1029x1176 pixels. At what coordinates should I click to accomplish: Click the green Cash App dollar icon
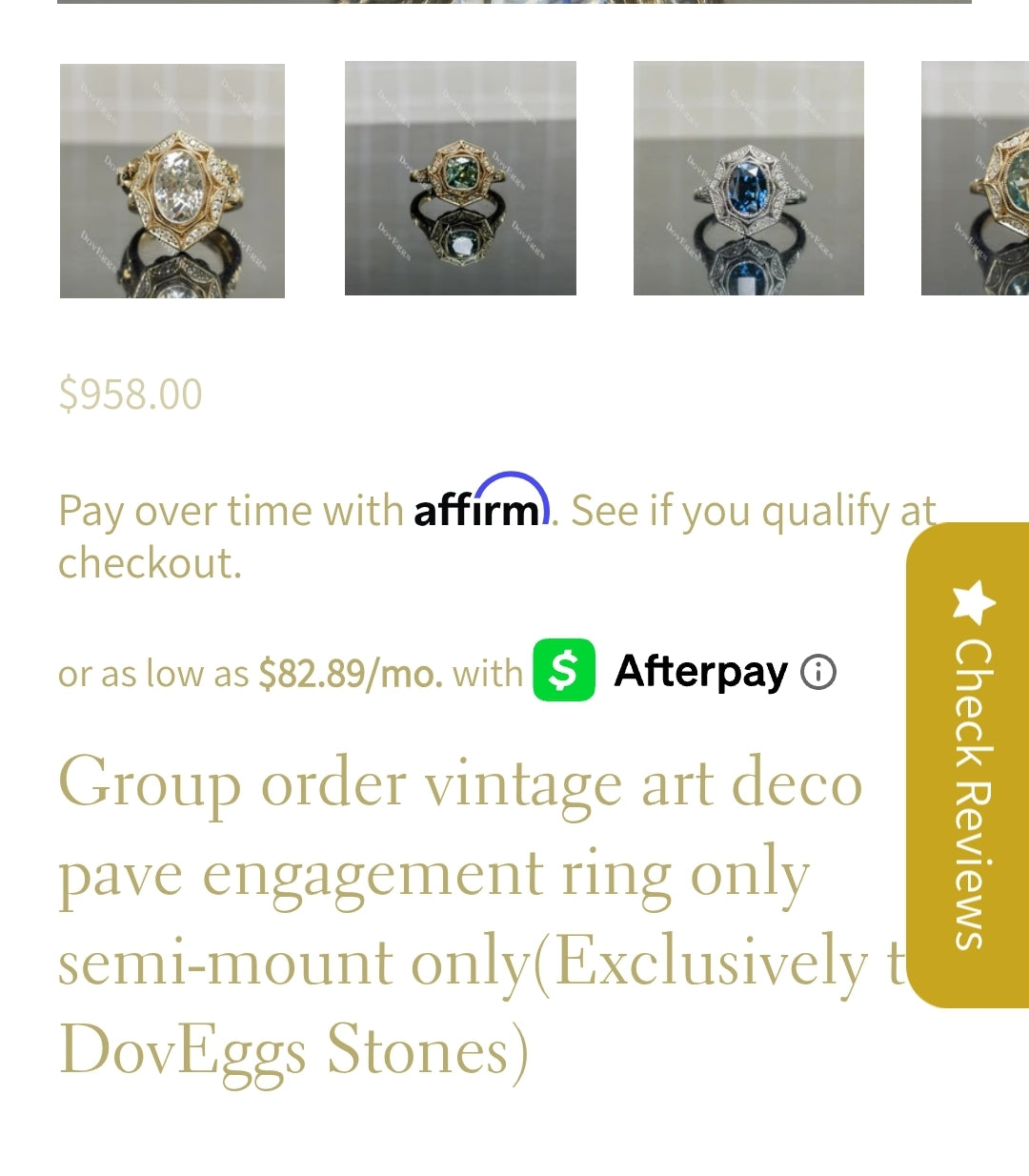pyautogui.click(x=564, y=670)
